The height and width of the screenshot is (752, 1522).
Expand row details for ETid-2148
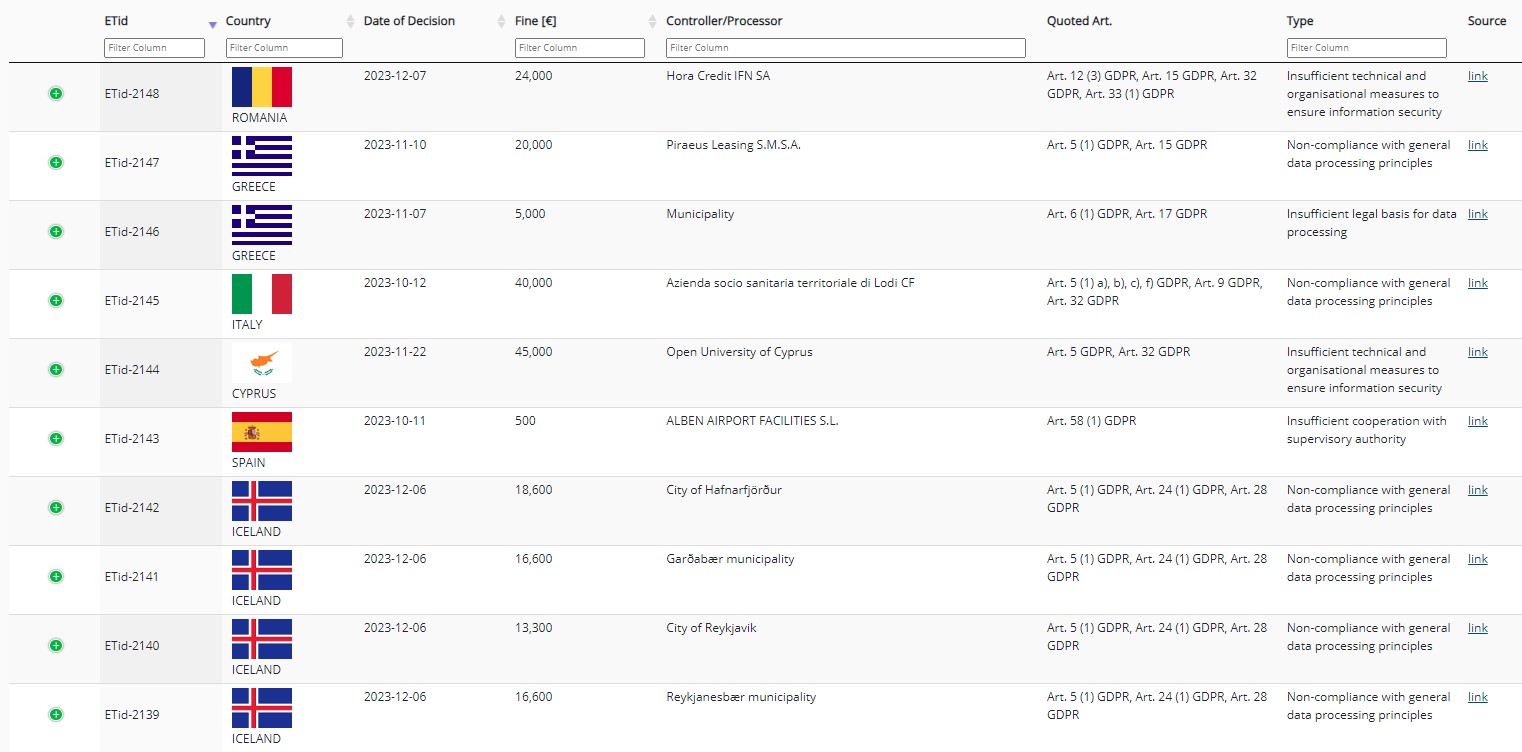(56, 94)
